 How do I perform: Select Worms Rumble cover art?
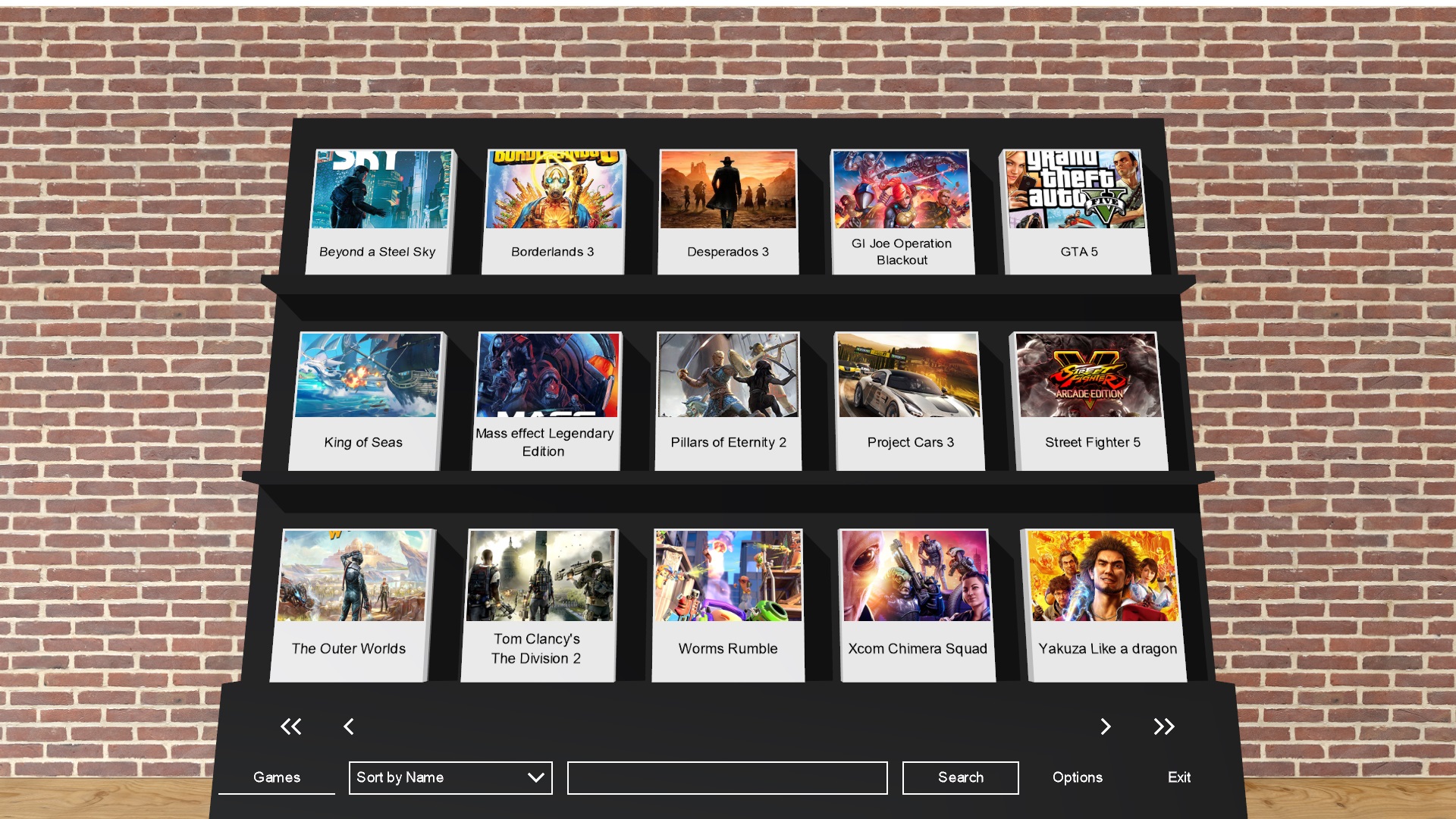(728, 576)
